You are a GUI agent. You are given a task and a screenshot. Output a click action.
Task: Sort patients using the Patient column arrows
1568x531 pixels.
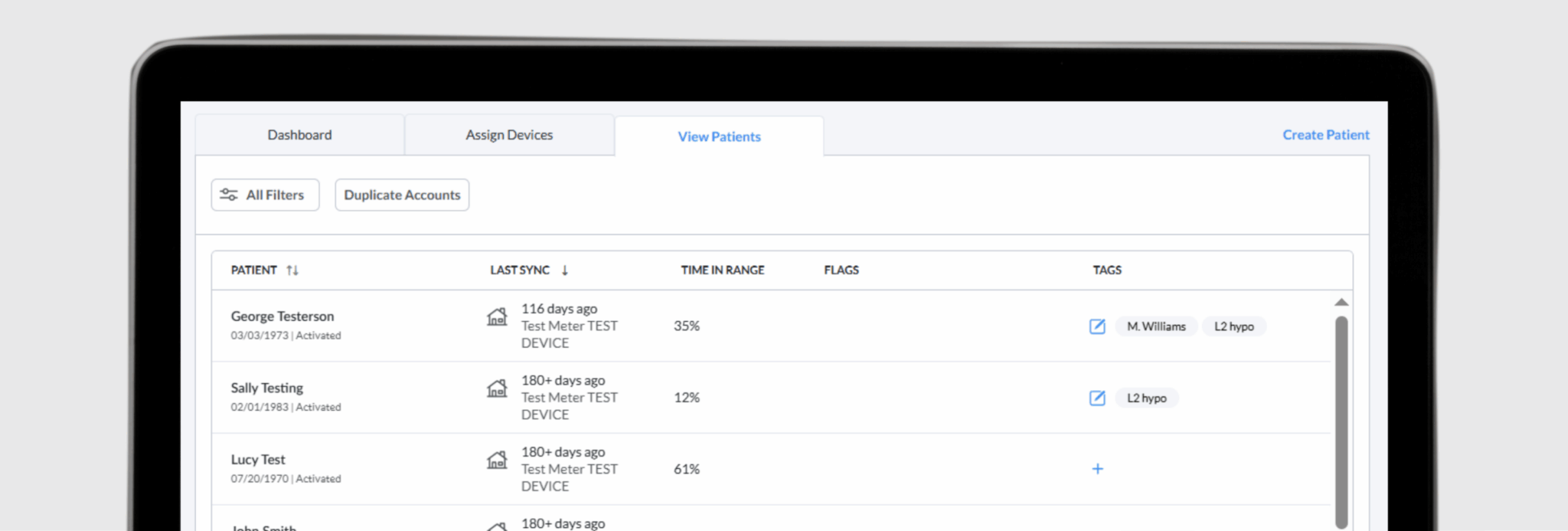292,270
